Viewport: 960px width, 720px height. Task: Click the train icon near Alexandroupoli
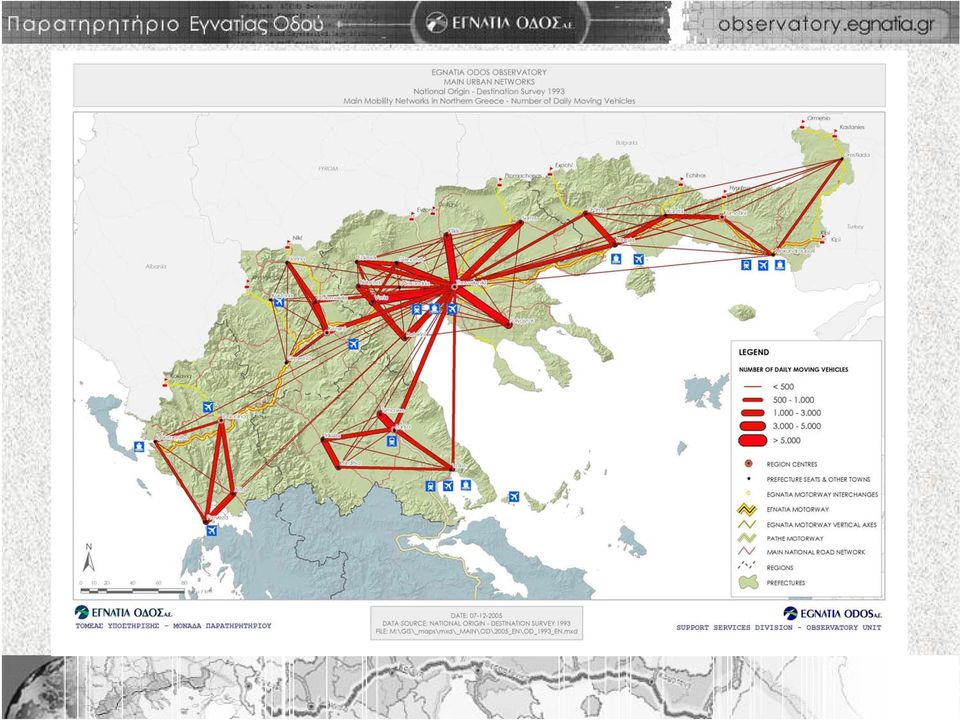(746, 265)
